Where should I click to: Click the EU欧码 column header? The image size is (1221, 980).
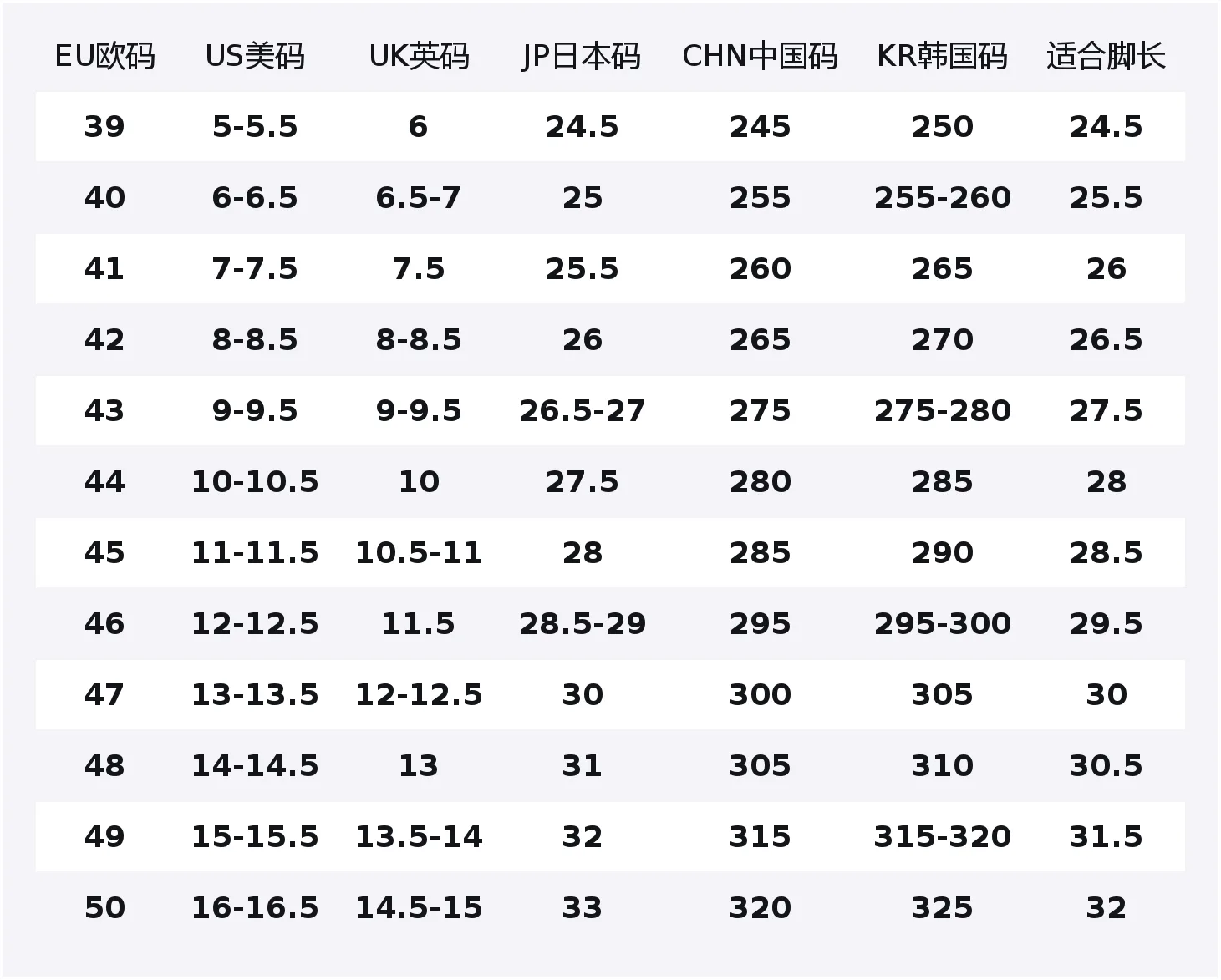click(x=104, y=56)
